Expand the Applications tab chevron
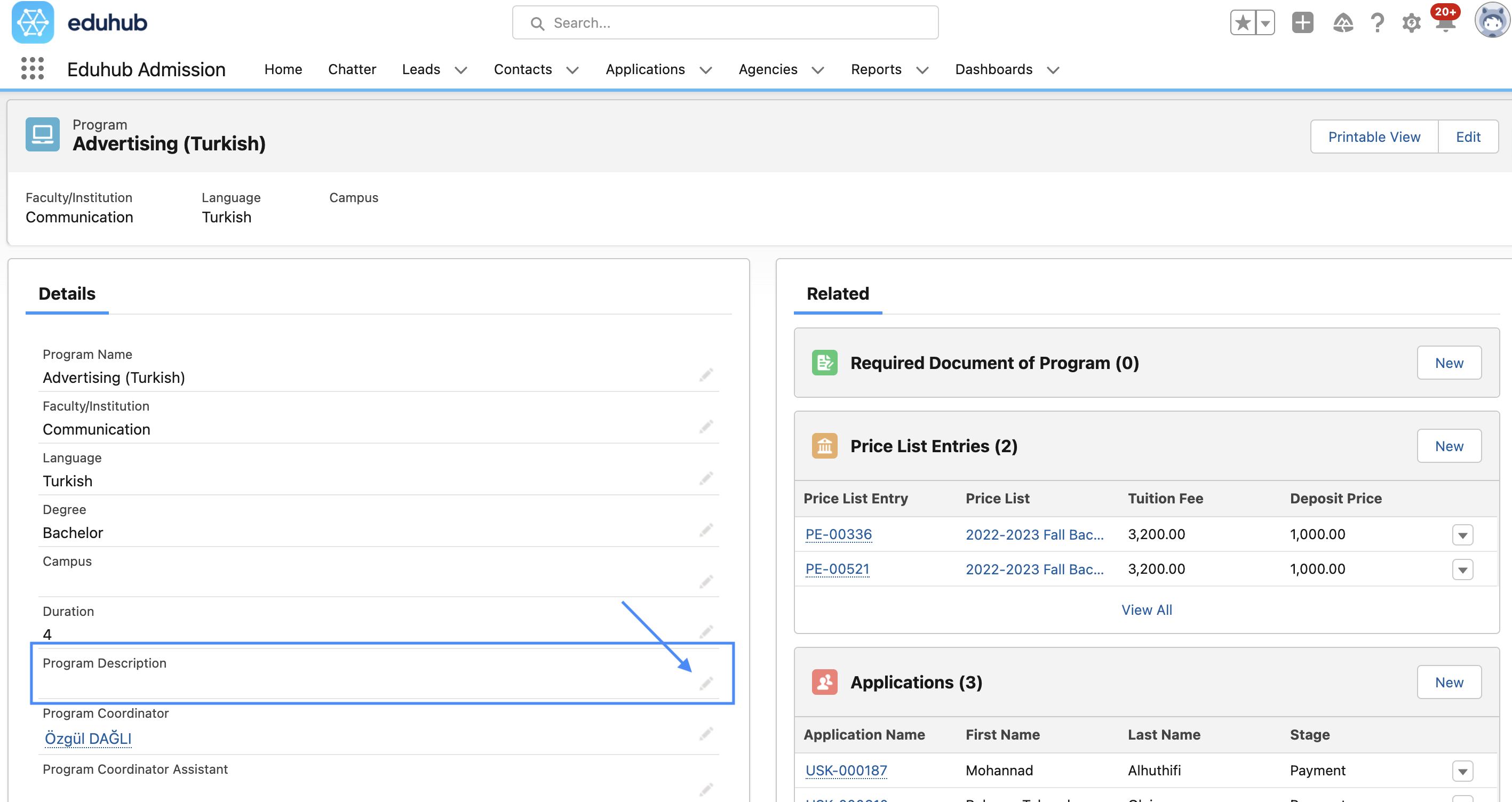 click(x=706, y=70)
